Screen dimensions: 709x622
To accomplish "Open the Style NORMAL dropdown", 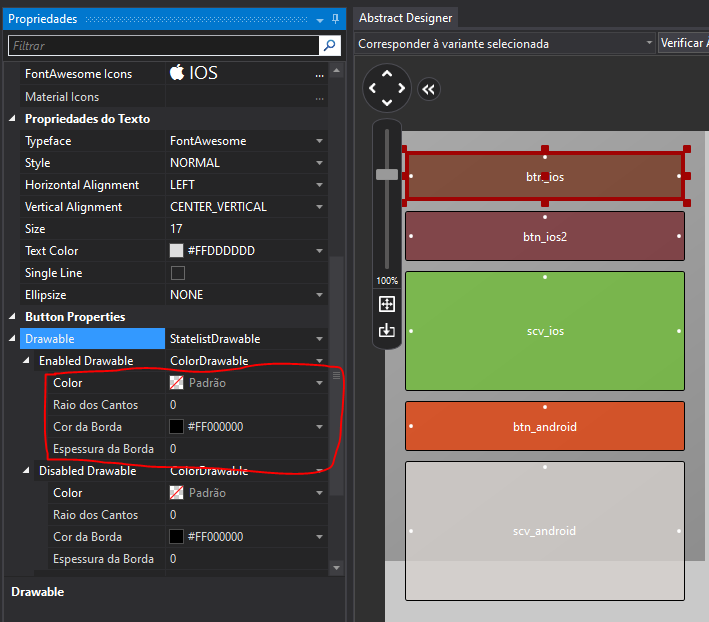I will tap(319, 163).
